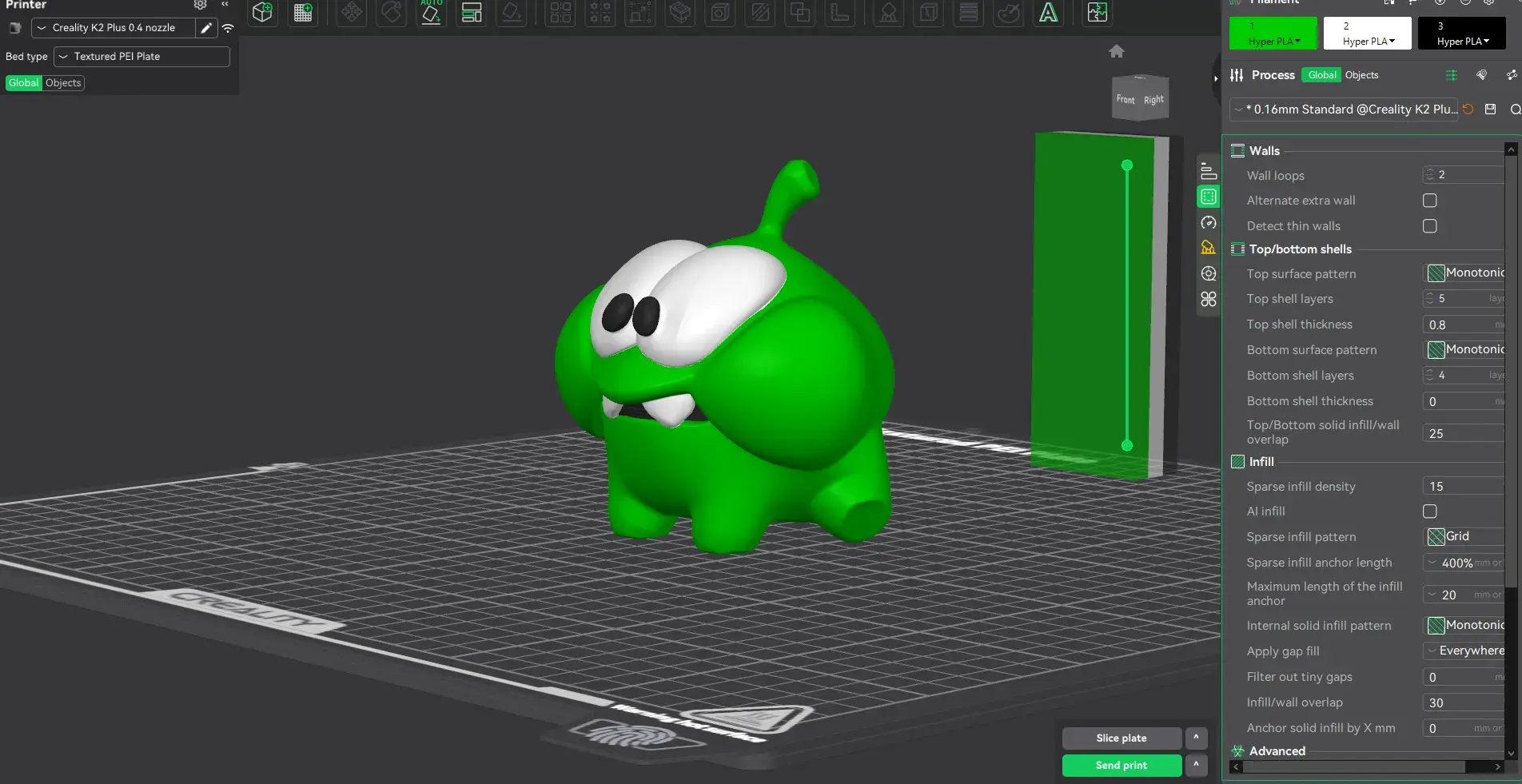Click the home view icon above cube
1522x784 pixels.
click(x=1117, y=51)
